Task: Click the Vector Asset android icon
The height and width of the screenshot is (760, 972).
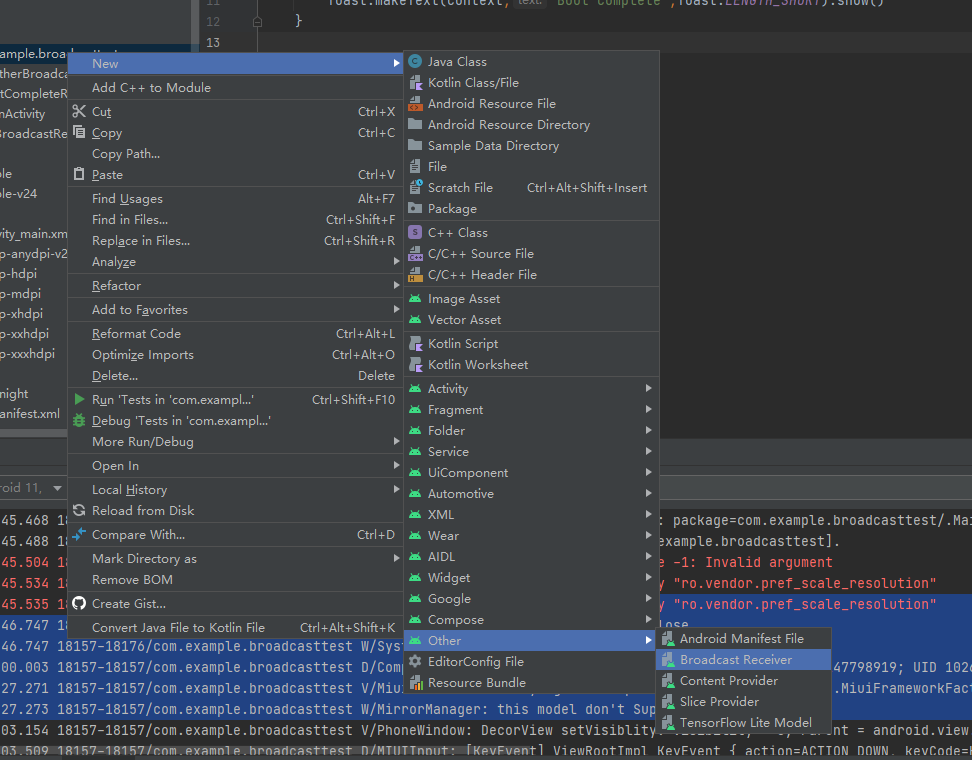Action: 415,320
